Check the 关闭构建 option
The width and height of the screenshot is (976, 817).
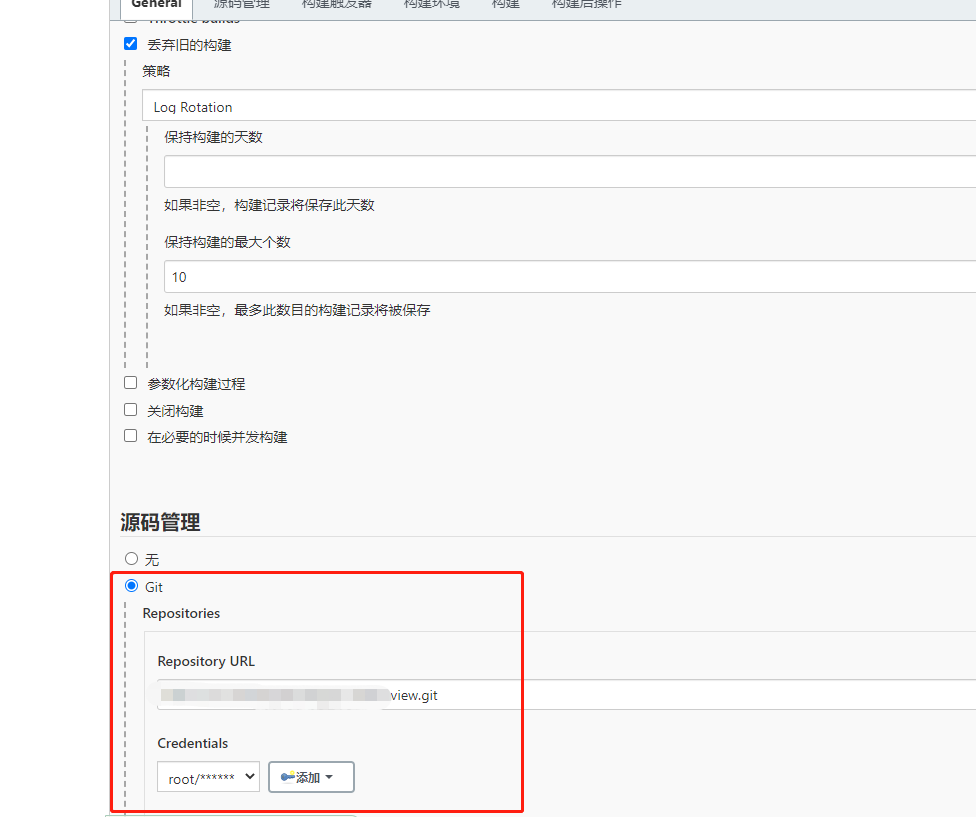click(x=130, y=409)
